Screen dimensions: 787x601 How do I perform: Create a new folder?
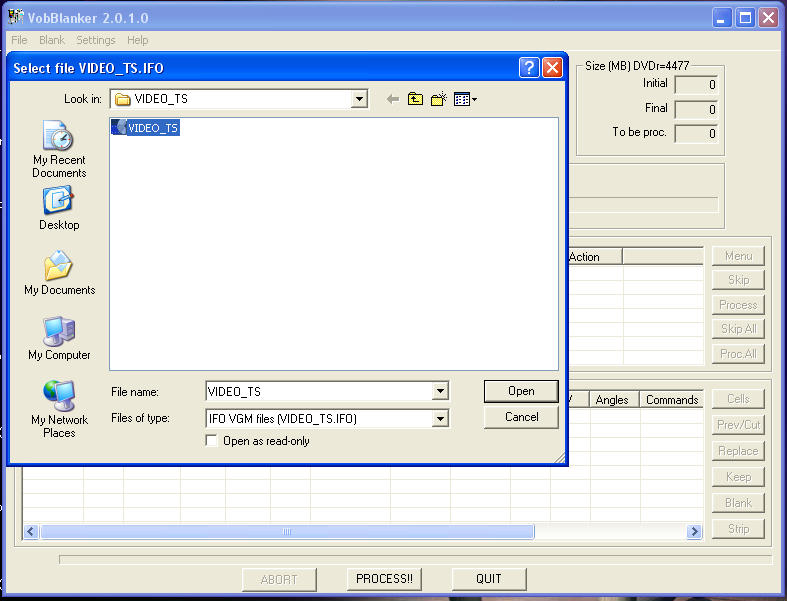point(438,99)
